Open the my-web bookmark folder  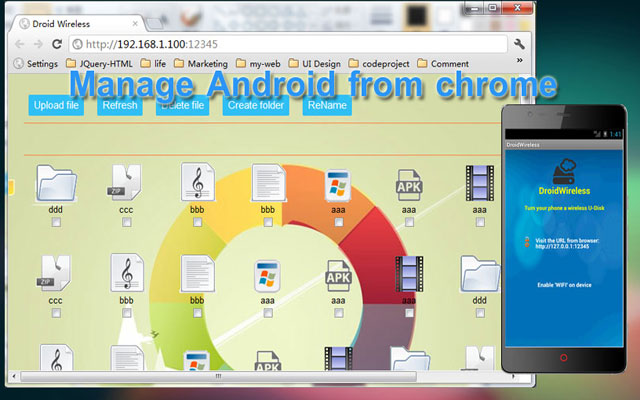pyautogui.click(x=259, y=64)
